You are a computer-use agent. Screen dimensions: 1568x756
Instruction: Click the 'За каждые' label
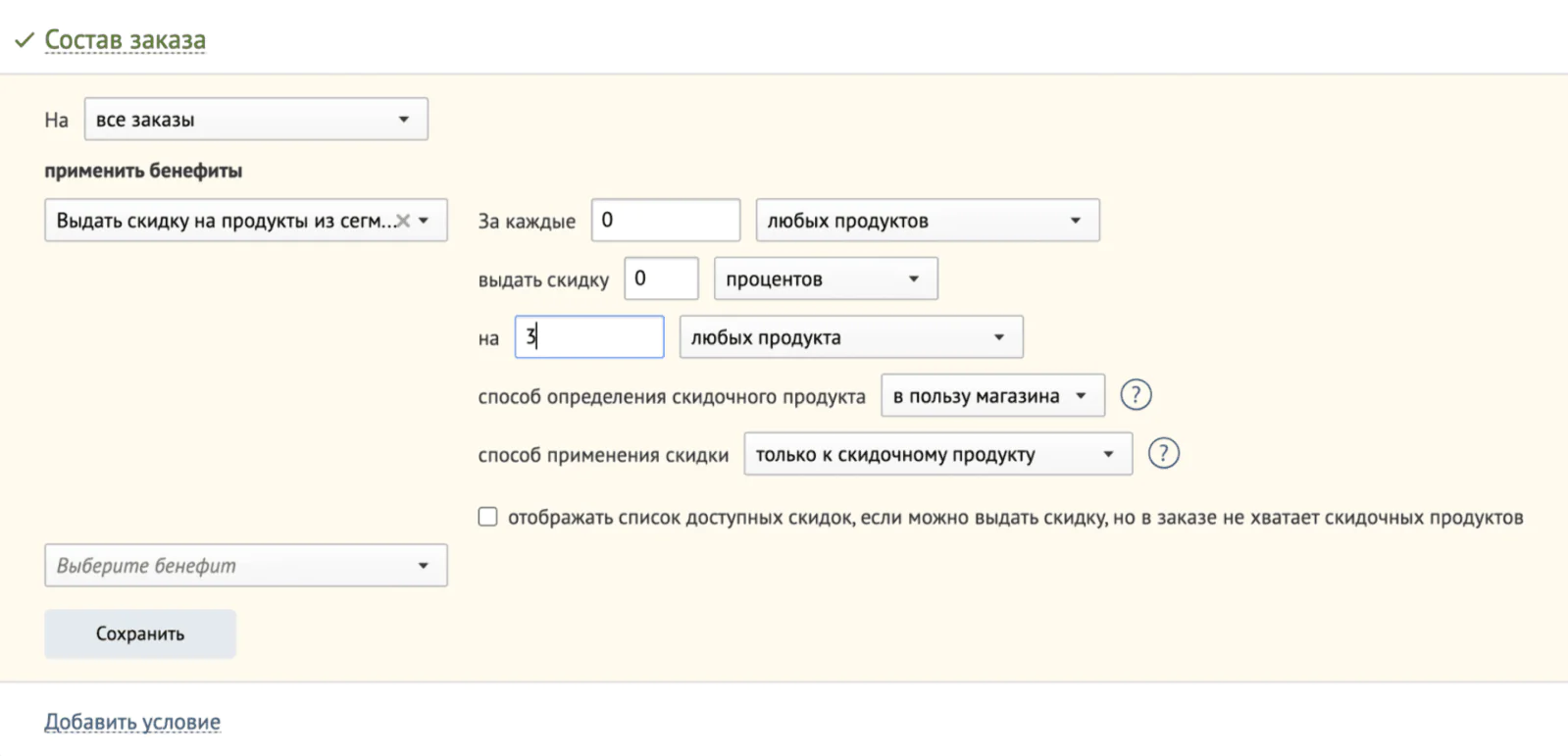pos(527,221)
